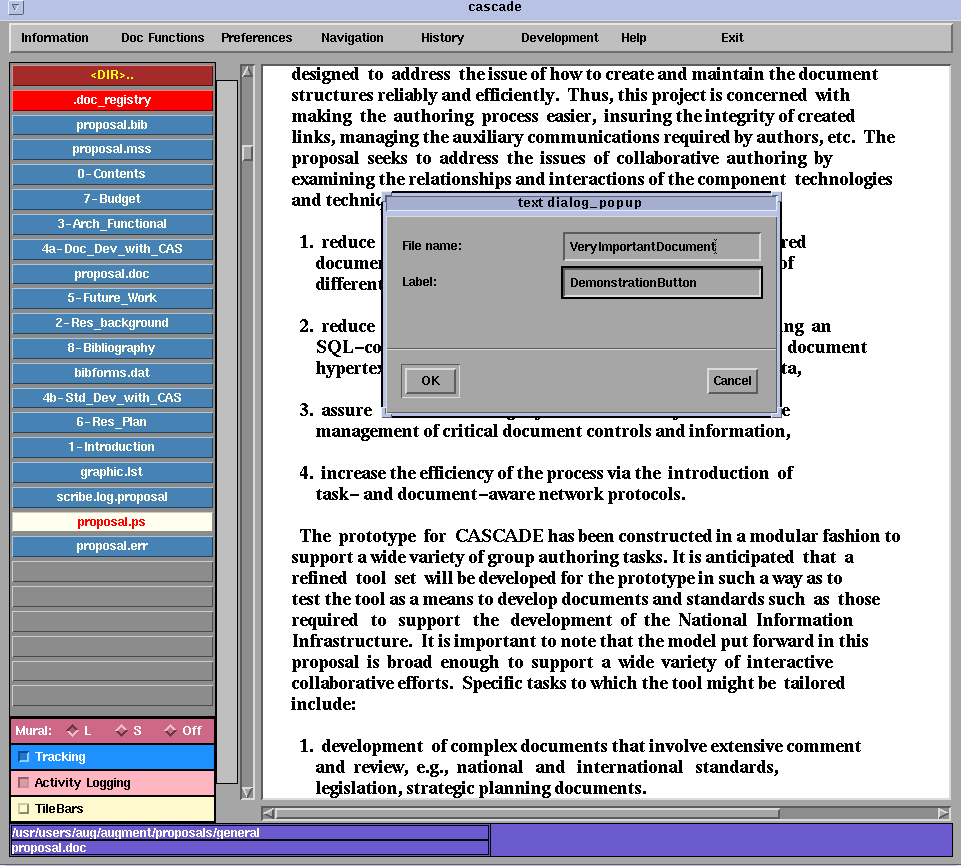The width and height of the screenshot is (961, 866).
Task: Click the scroll down arrow of document pane
Action: 248,793
